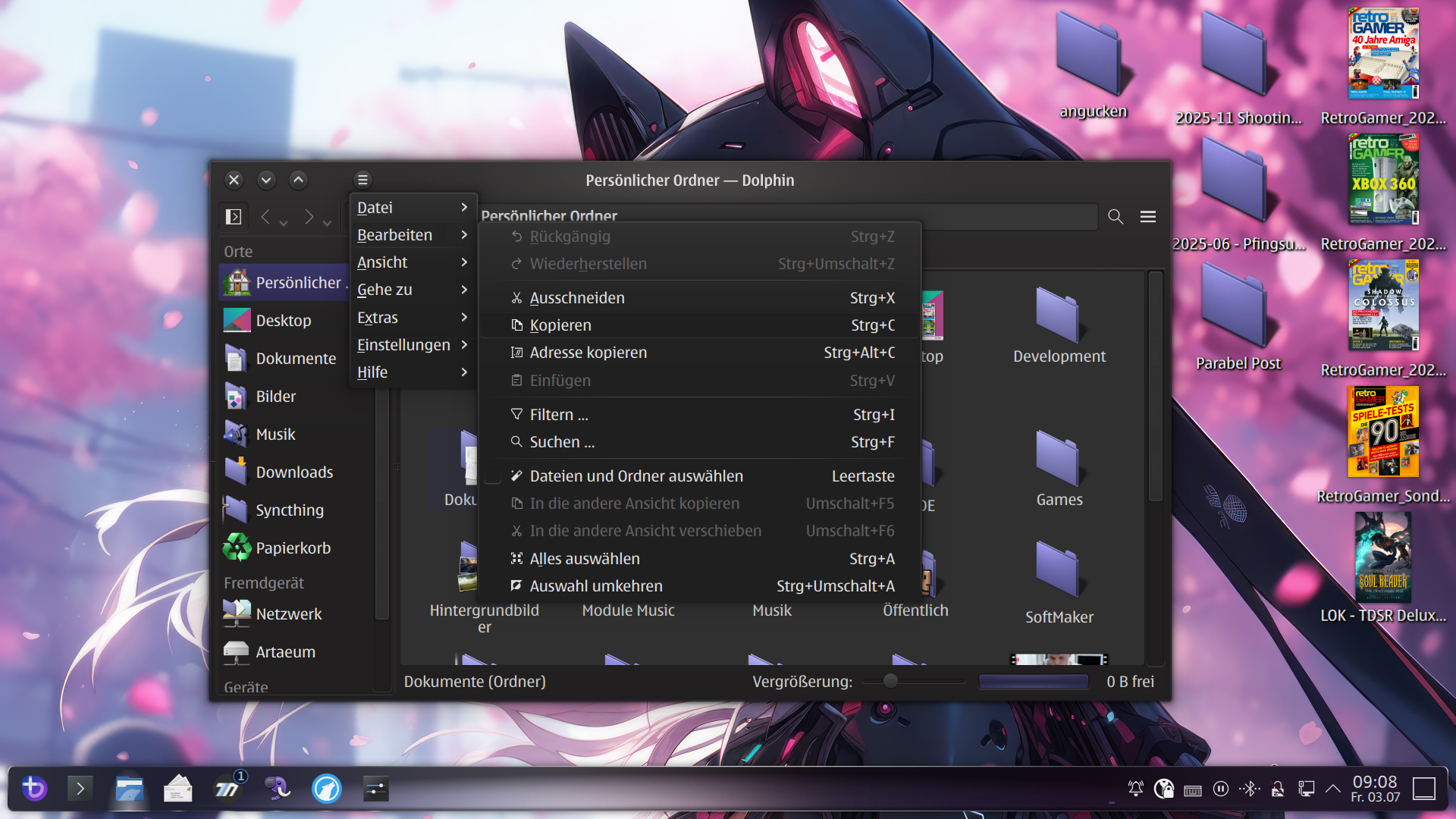Viewport: 1456px width, 819px height.
Task: Click the window title bar menu icon
Action: (362, 180)
